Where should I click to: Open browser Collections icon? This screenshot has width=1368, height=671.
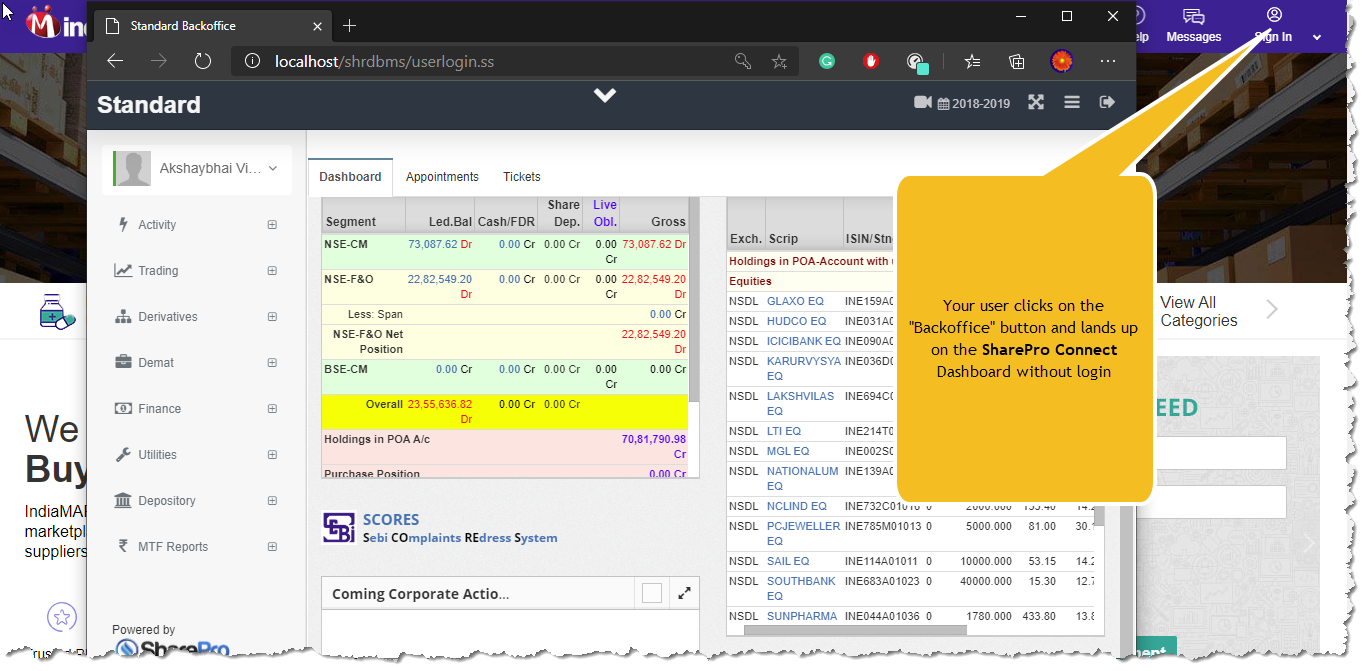tap(1017, 62)
